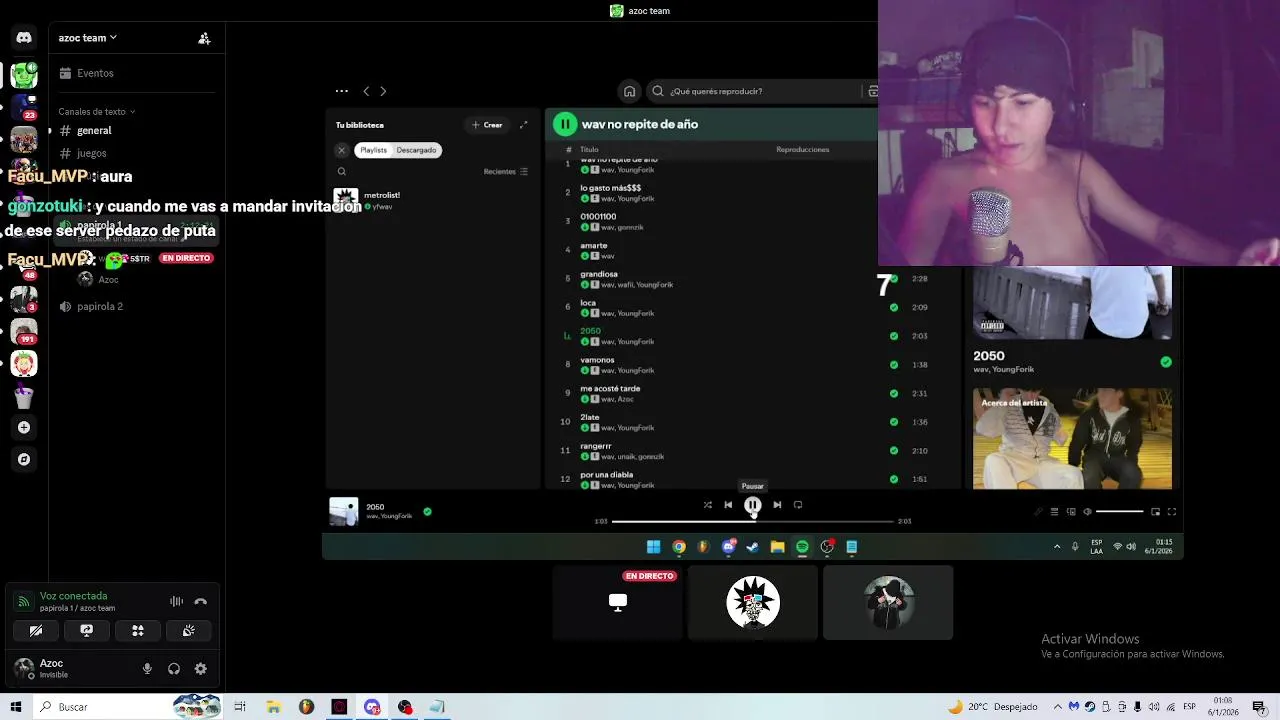Expand the Tu biblioteca panel
The width and height of the screenshot is (1280, 720).
click(523, 125)
